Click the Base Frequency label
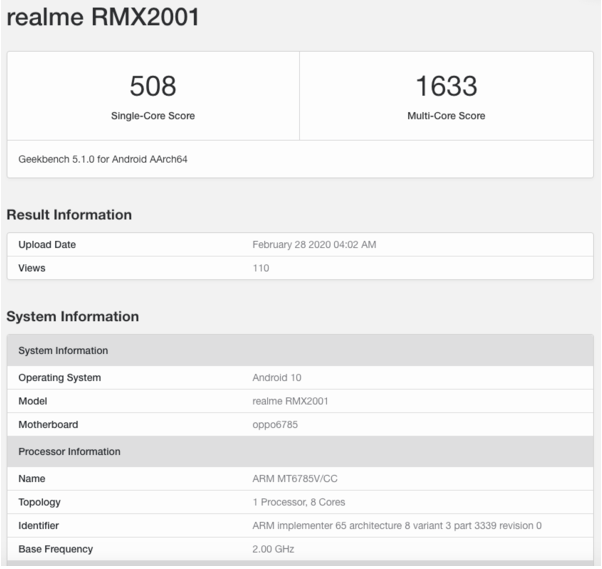602x569 pixels. click(x=56, y=549)
